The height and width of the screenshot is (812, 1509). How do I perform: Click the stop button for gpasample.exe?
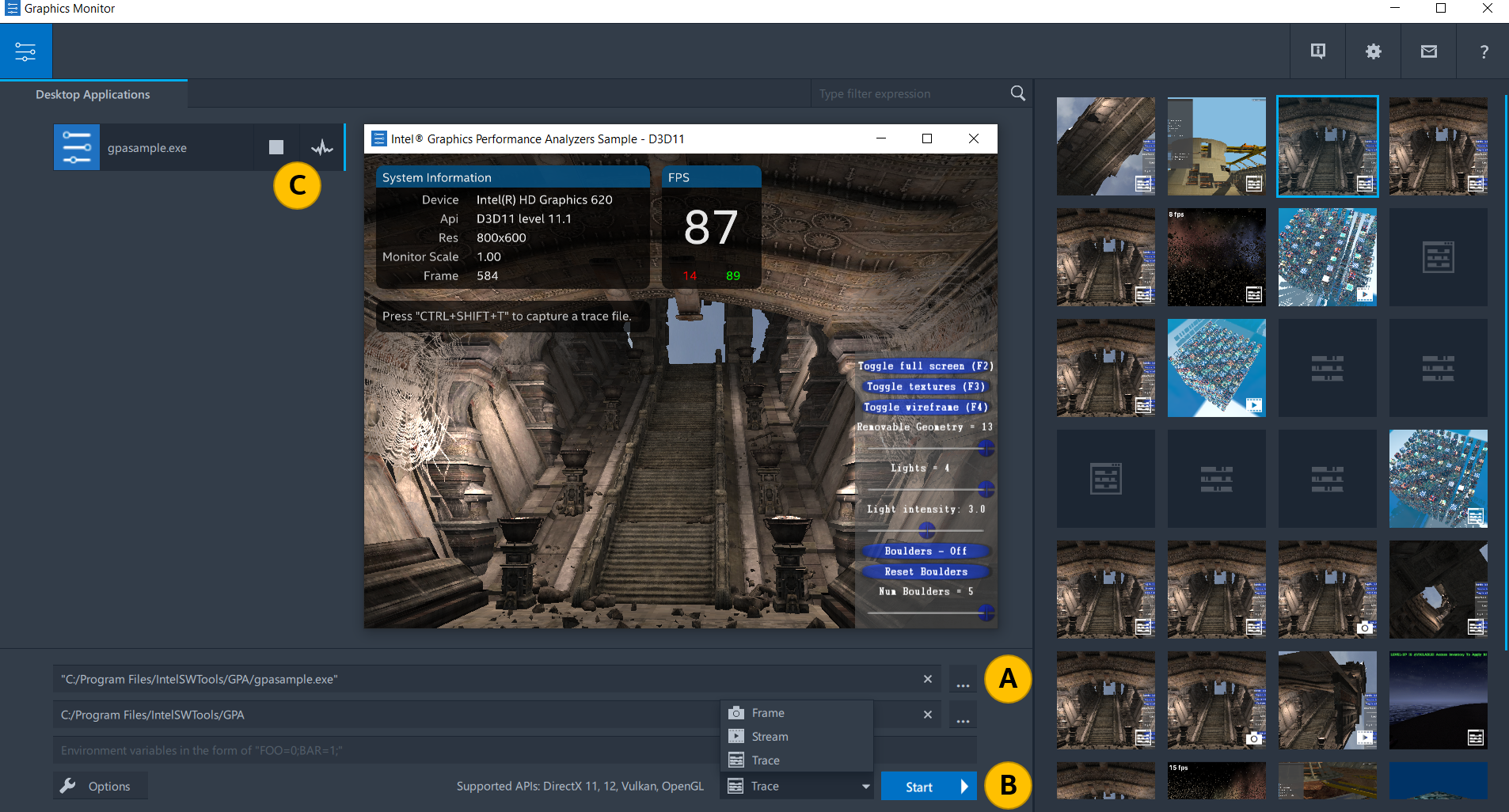(276, 147)
